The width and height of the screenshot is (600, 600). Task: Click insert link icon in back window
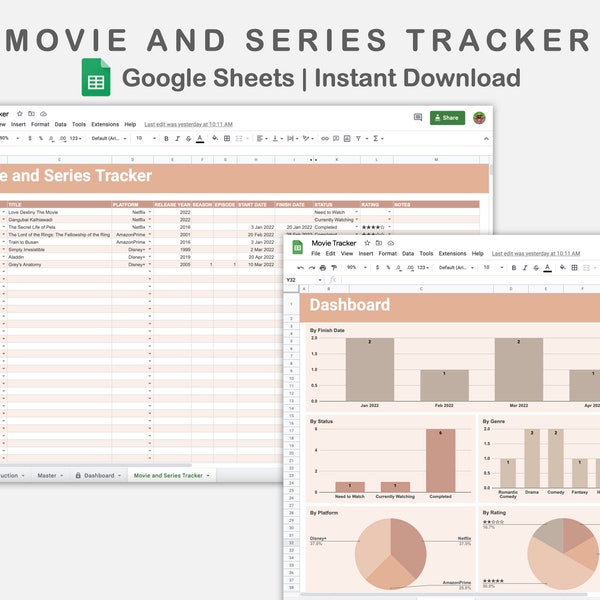tap(325, 139)
